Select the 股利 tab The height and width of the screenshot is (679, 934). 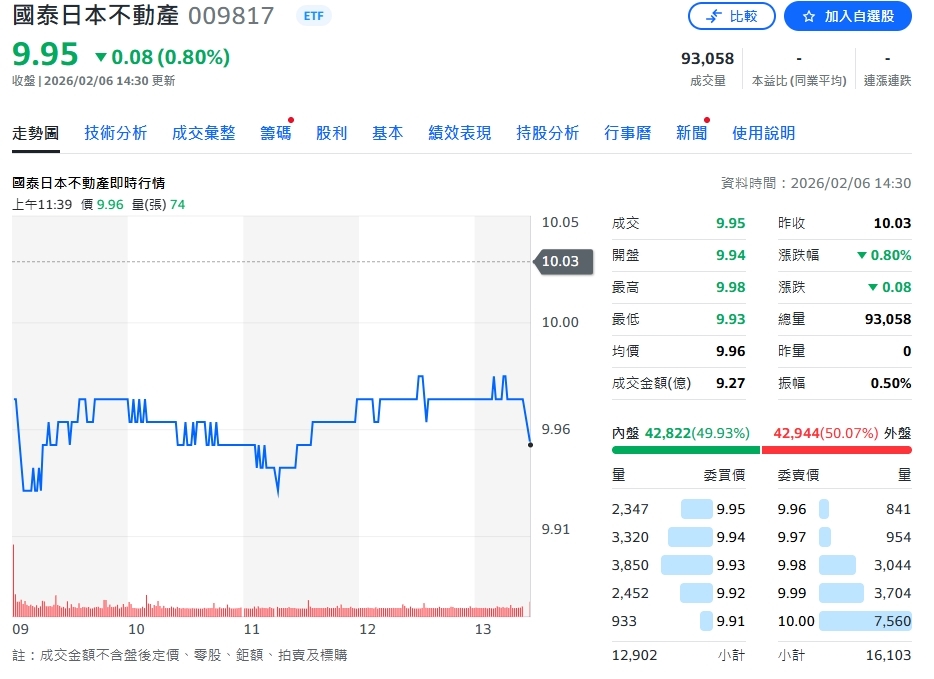[x=331, y=131]
